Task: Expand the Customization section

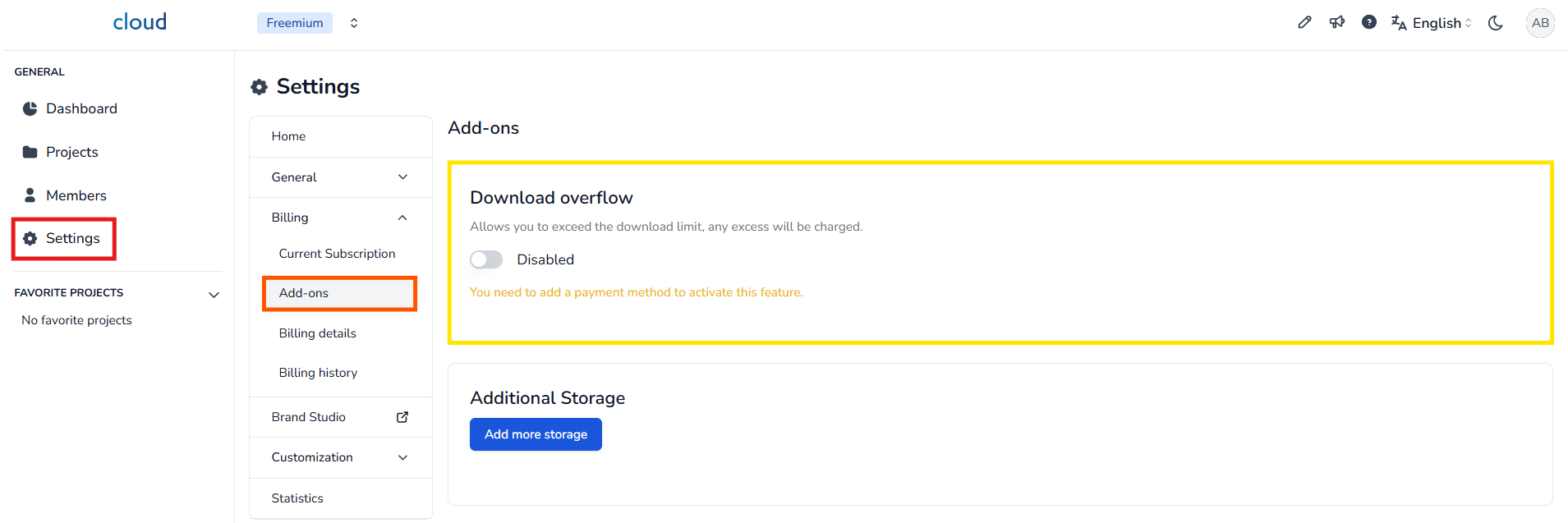Action: pyautogui.click(x=402, y=457)
